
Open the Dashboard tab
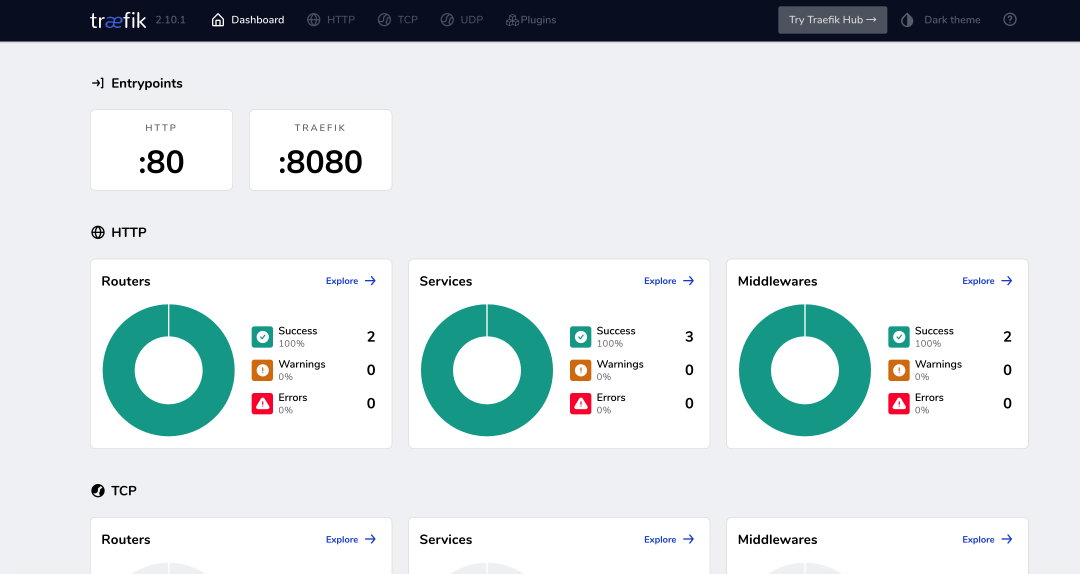tap(247, 20)
